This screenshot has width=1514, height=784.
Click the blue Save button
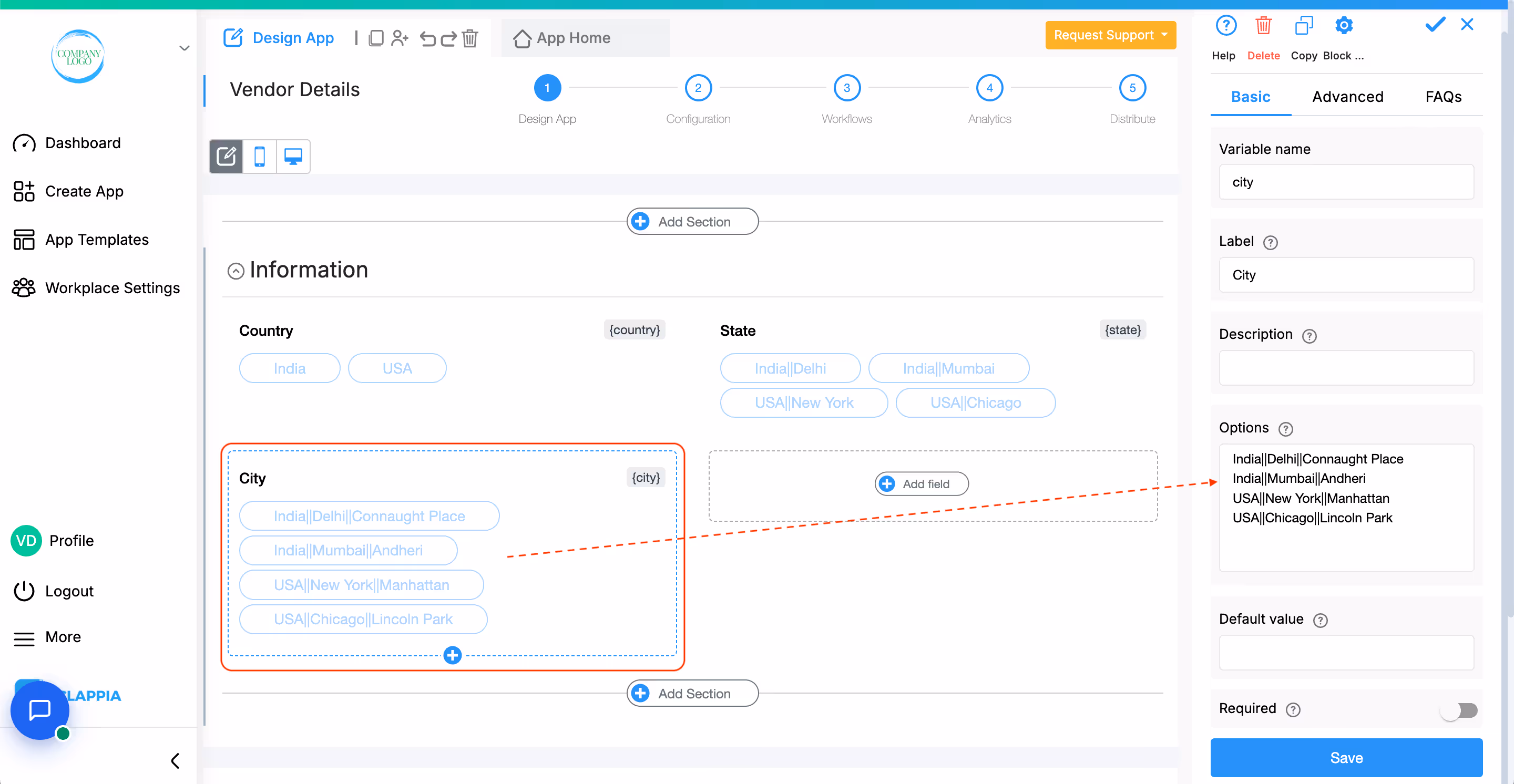[1346, 758]
